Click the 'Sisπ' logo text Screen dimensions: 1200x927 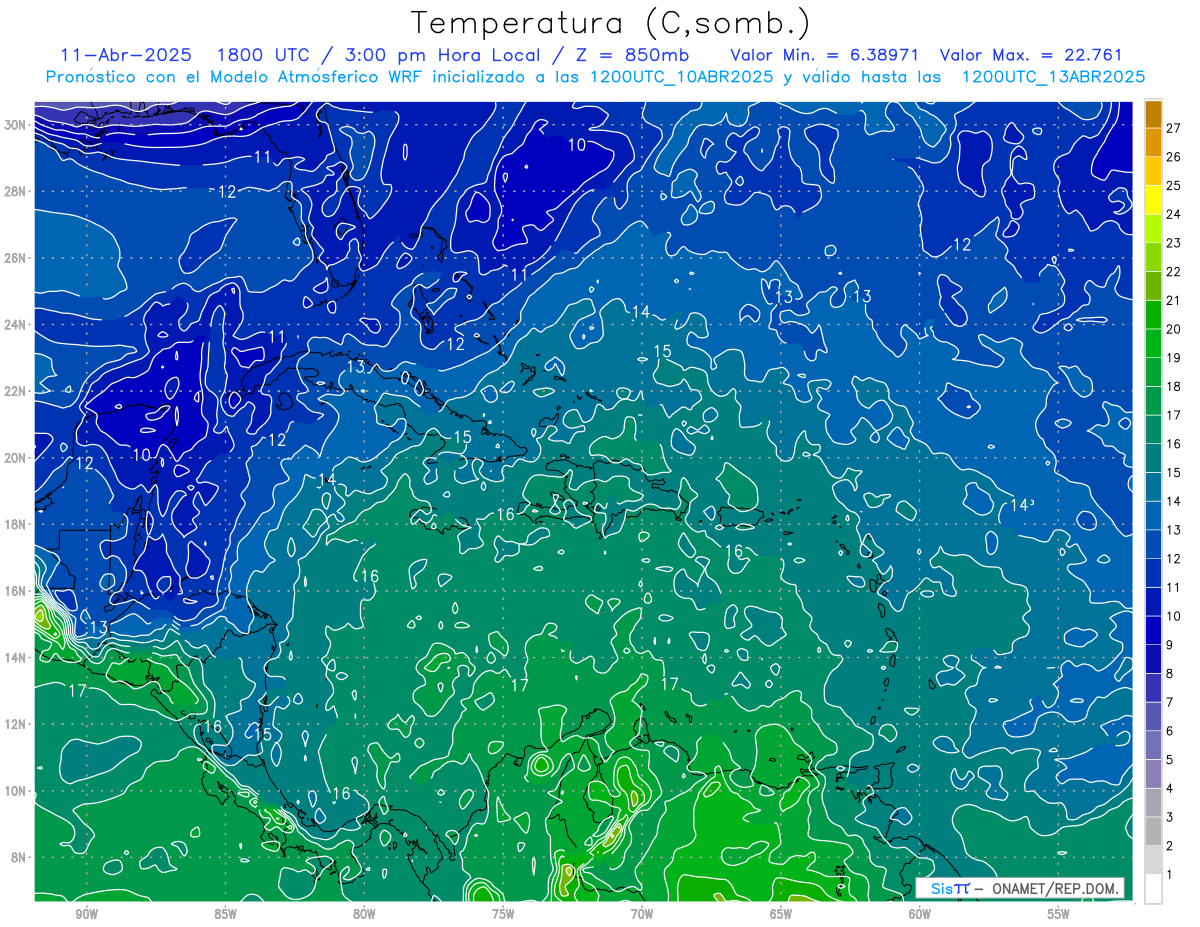[950, 888]
